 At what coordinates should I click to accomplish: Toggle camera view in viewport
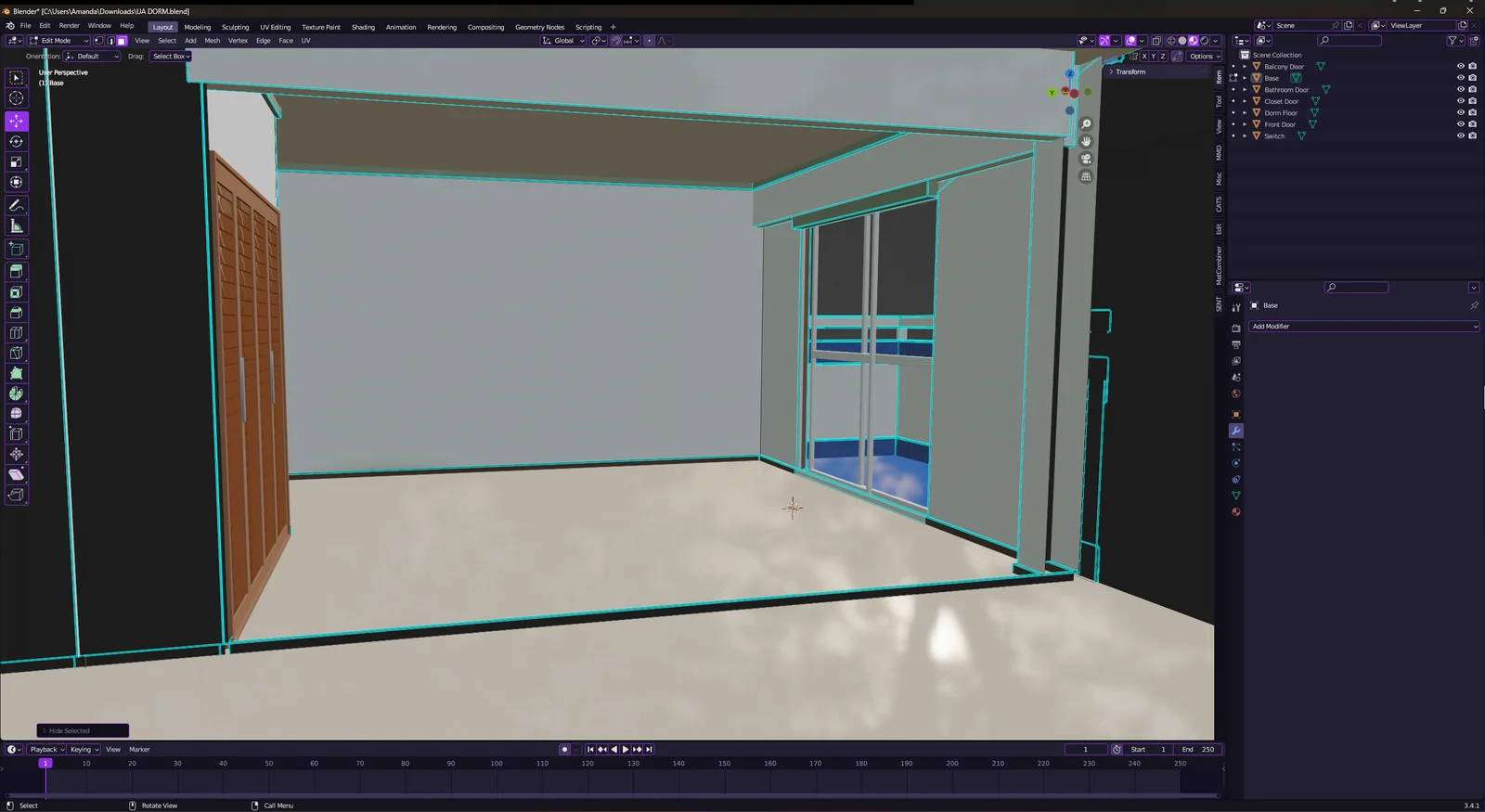tap(1086, 159)
